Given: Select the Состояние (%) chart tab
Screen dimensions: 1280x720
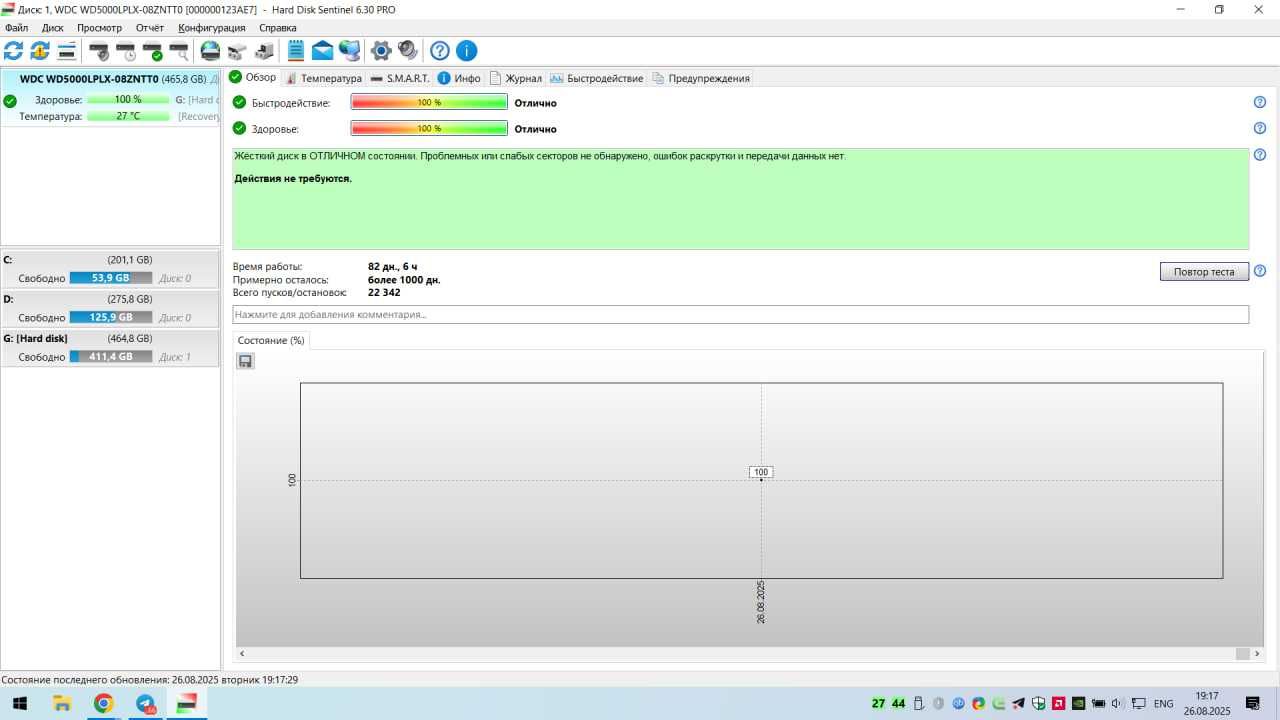Looking at the screenshot, I should (271, 340).
